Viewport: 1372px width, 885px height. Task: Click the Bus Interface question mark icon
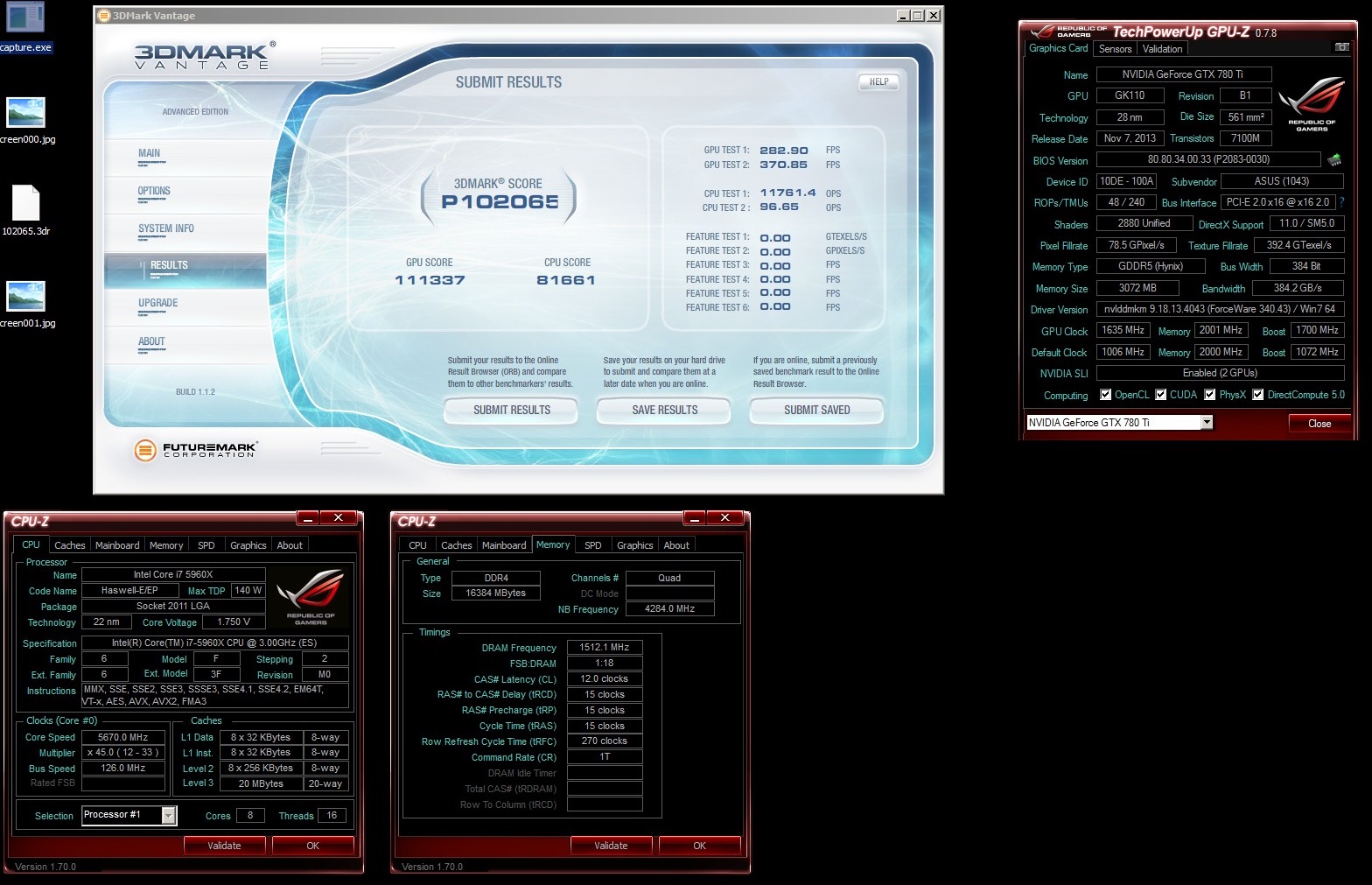pyautogui.click(x=1341, y=202)
